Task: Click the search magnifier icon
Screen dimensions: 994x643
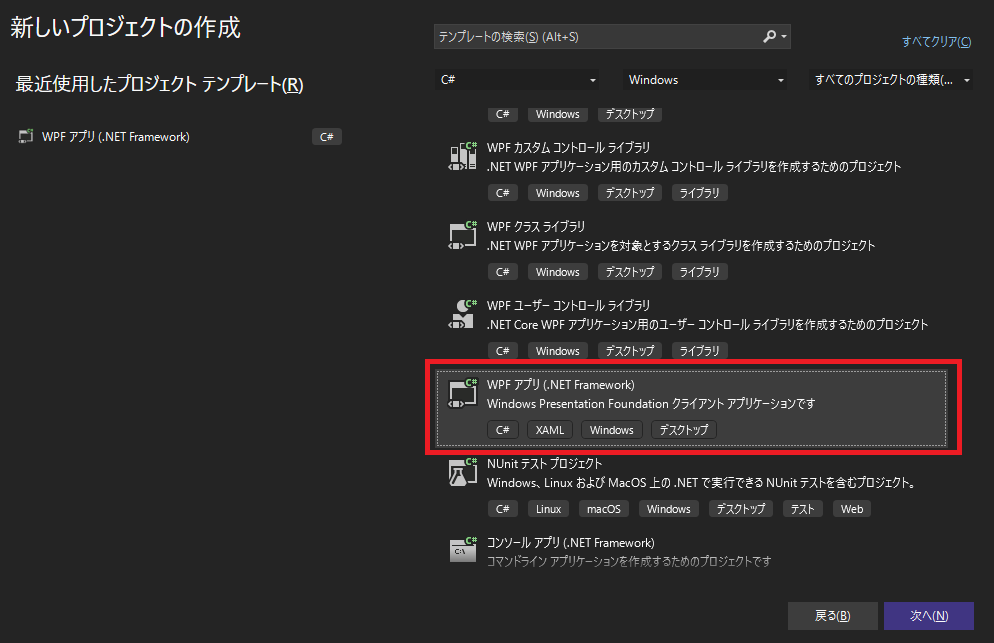Action: click(x=769, y=37)
